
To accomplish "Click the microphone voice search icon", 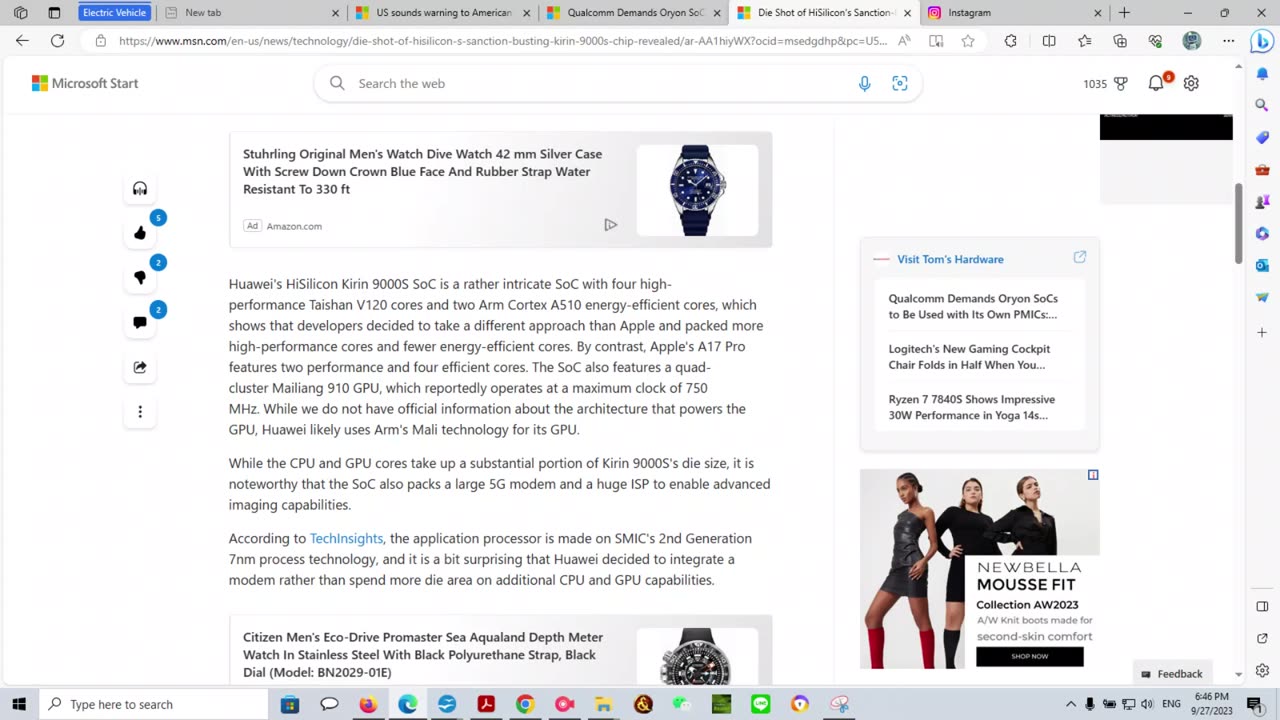I will 865,84.
